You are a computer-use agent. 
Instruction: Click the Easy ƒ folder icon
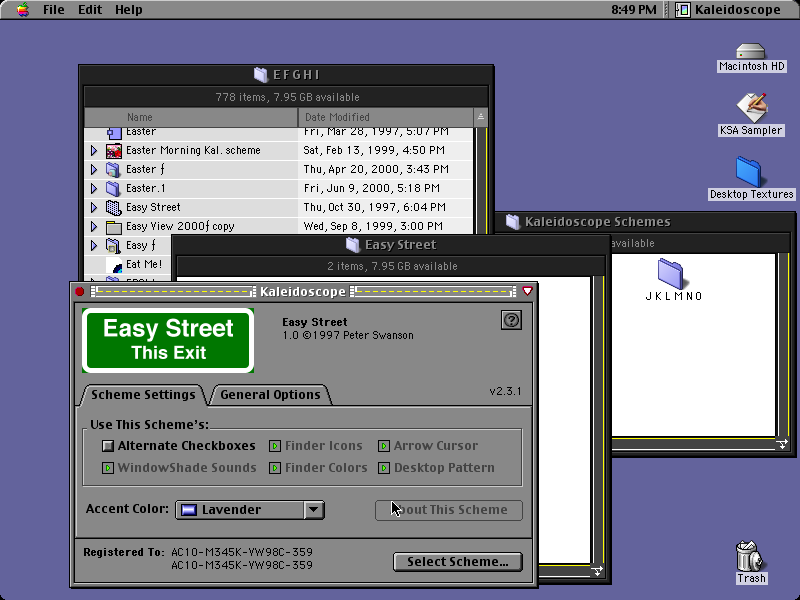(x=113, y=245)
